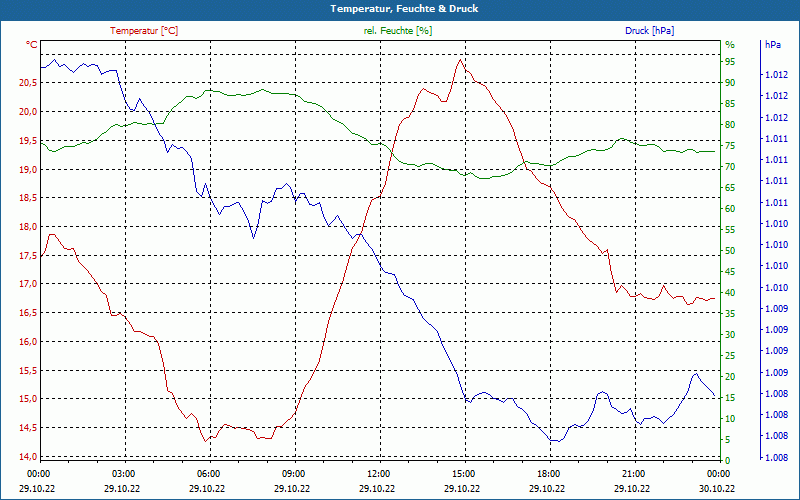This screenshot has width=800, height=500.
Task: Click the green '%' axis unit label
Action: coord(730,45)
